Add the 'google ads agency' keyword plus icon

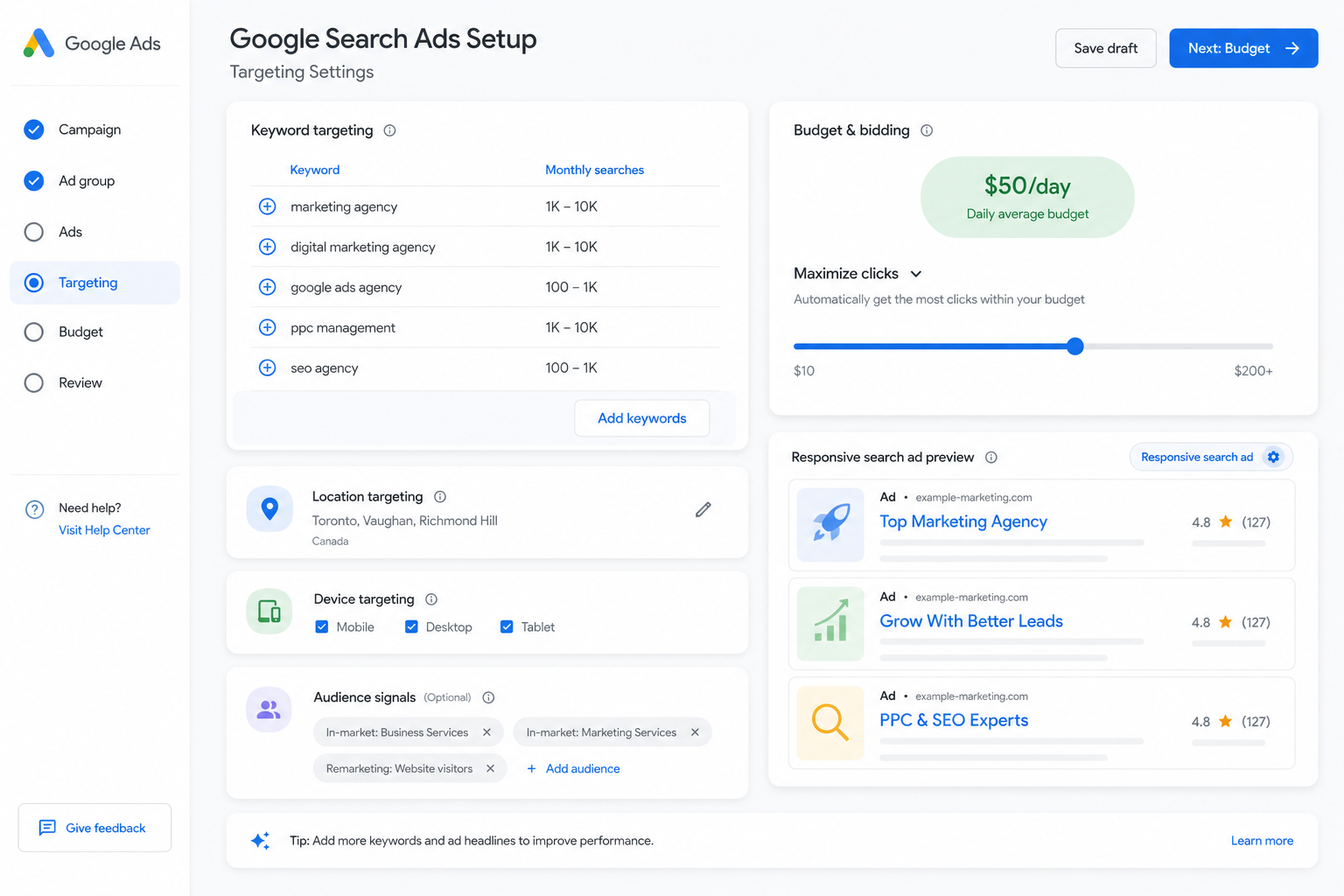pyautogui.click(x=268, y=287)
